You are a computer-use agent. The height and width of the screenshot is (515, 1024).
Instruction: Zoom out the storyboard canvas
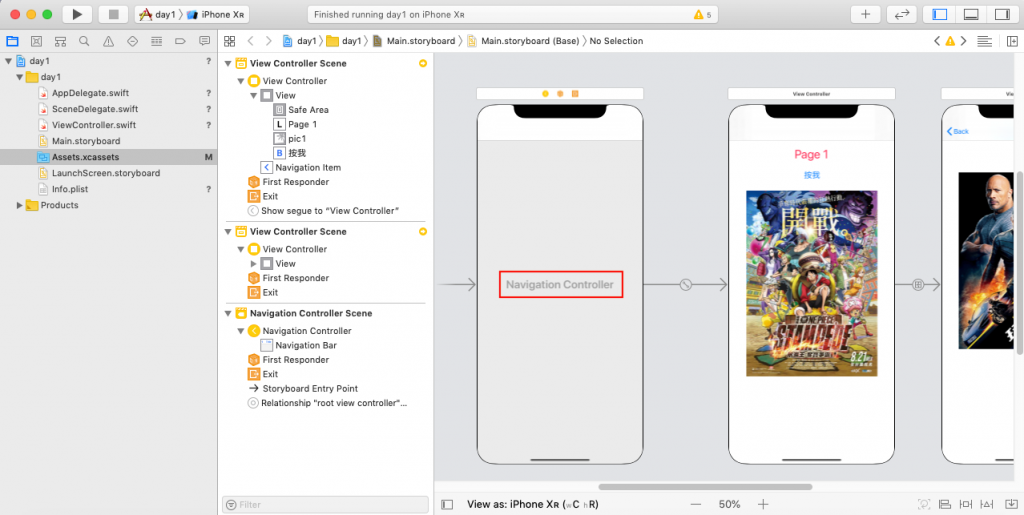(x=696, y=505)
